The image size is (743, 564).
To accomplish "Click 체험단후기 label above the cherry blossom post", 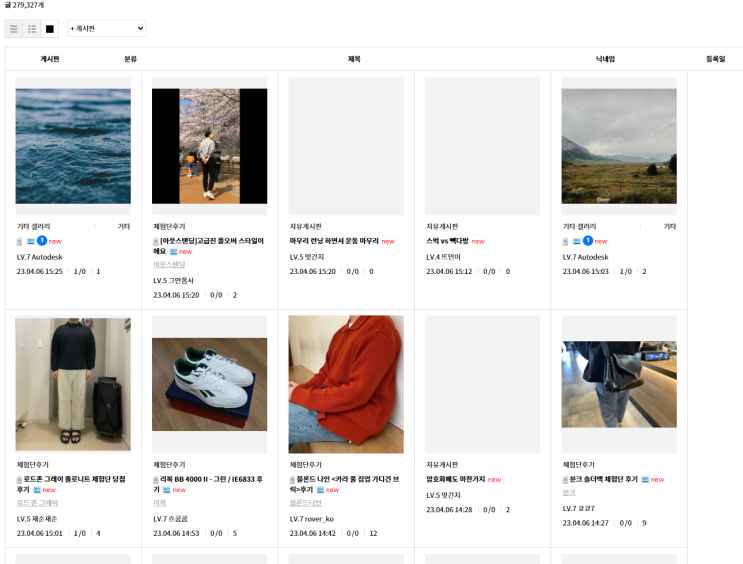I will click(169, 227).
